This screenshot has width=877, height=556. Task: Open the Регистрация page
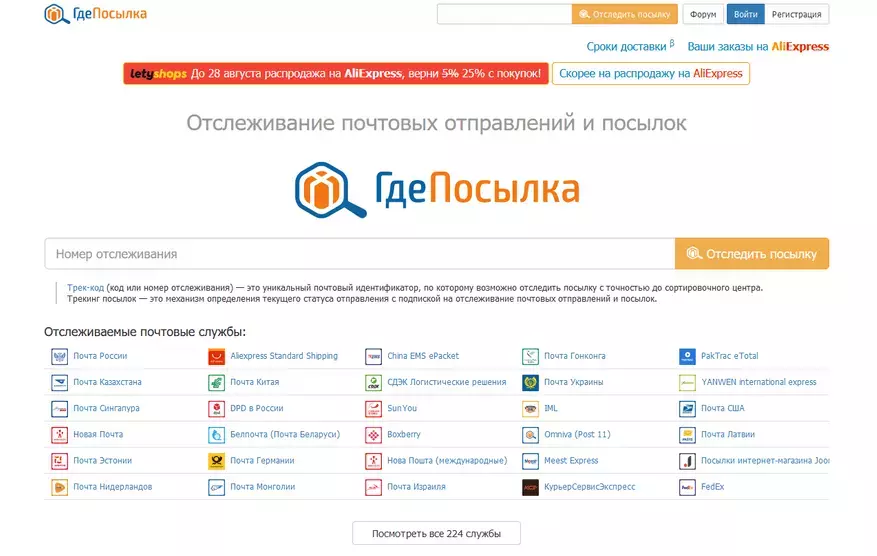[x=796, y=14]
